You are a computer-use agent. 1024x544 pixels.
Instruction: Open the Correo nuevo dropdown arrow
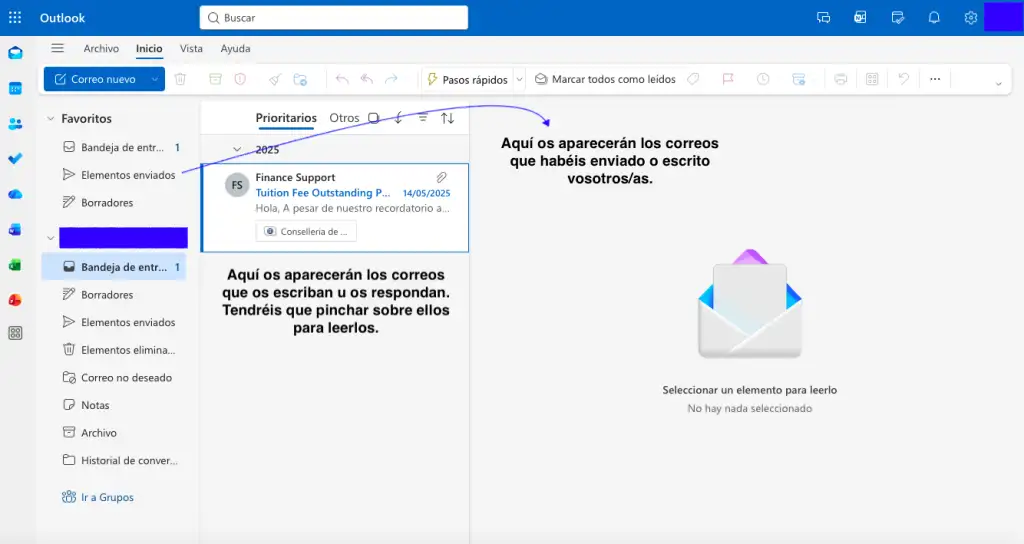point(155,79)
